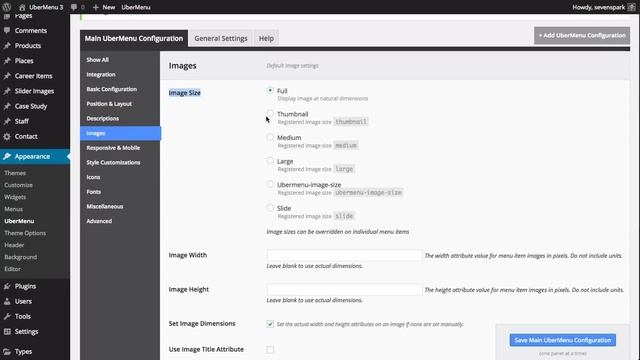Select the Large image size radio
The image size is (640, 360).
click(270, 160)
